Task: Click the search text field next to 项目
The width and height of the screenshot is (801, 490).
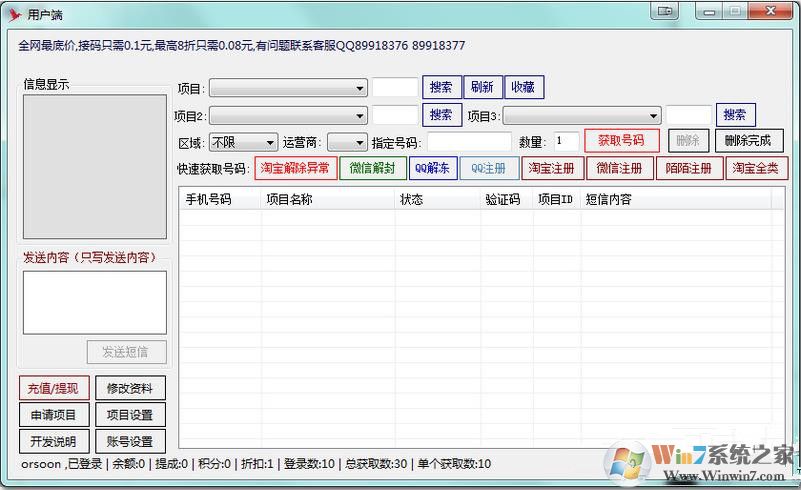Action: 395,87
